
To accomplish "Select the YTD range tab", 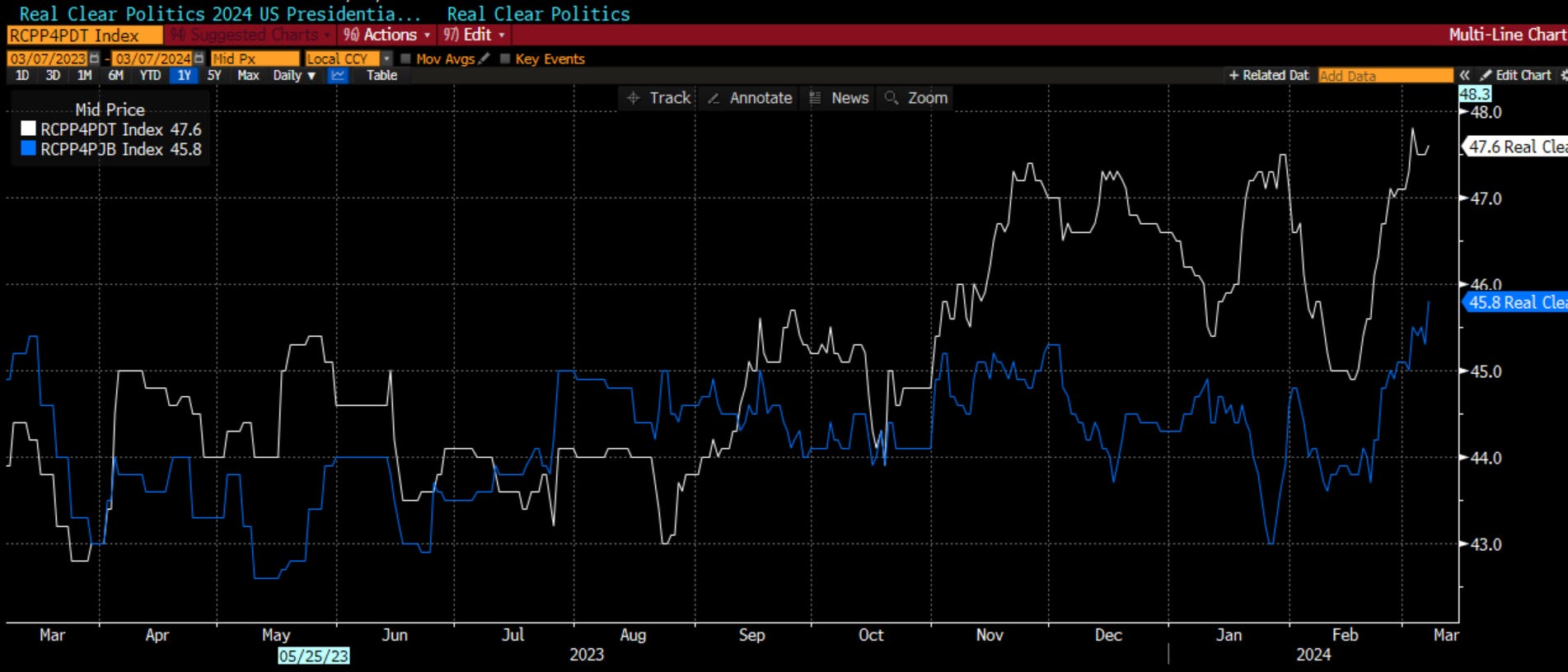I will click(150, 75).
